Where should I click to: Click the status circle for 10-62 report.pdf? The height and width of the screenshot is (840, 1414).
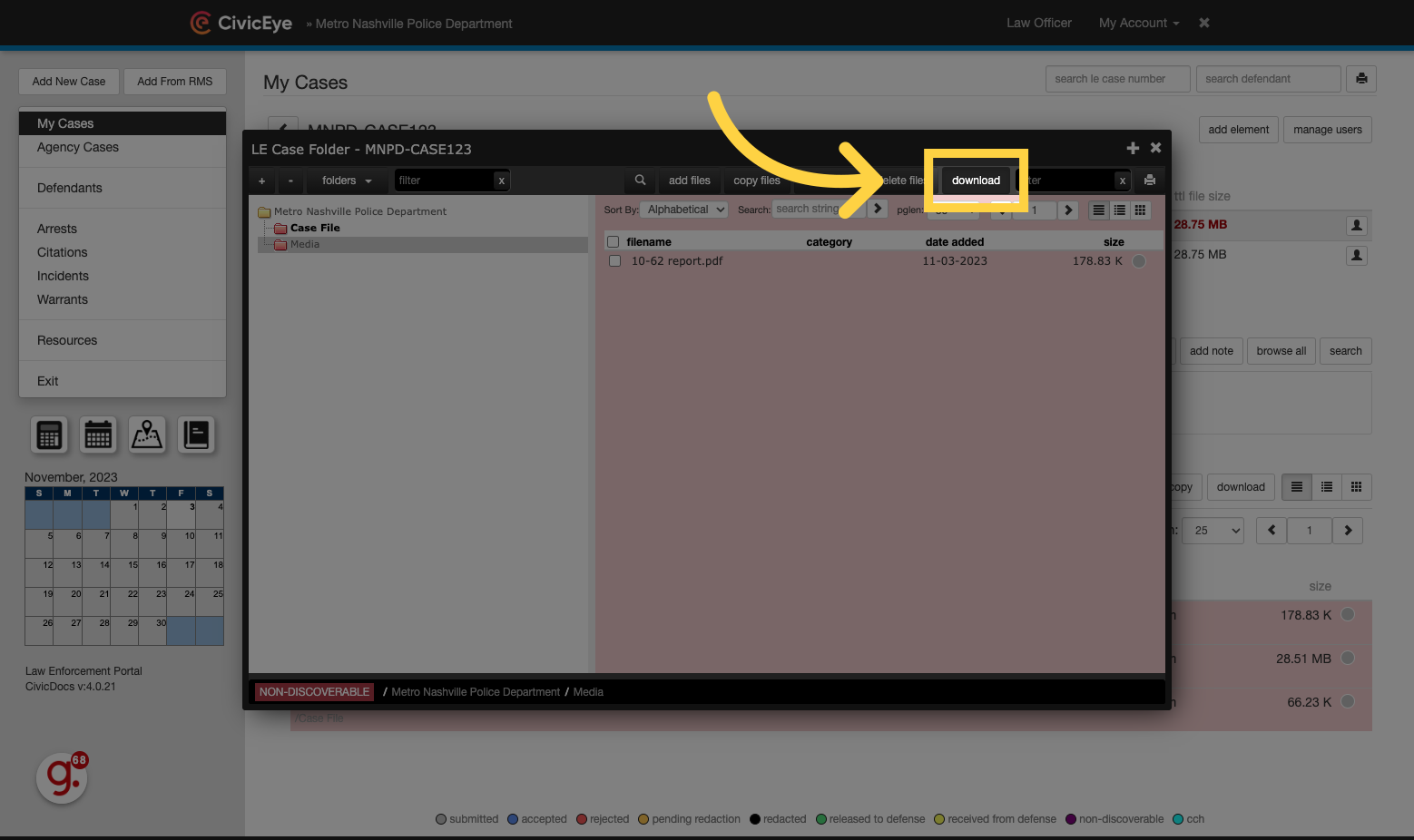1139,261
